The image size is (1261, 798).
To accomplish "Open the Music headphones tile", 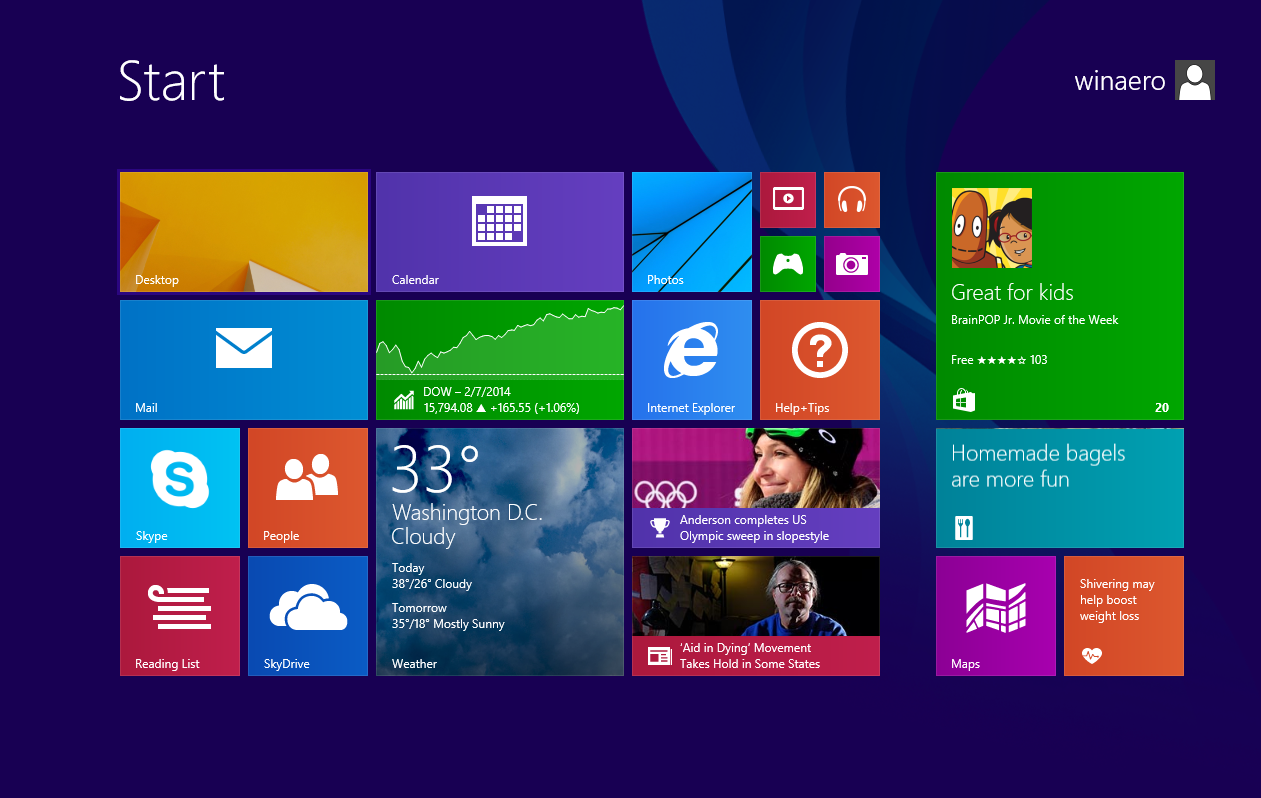I will point(852,200).
